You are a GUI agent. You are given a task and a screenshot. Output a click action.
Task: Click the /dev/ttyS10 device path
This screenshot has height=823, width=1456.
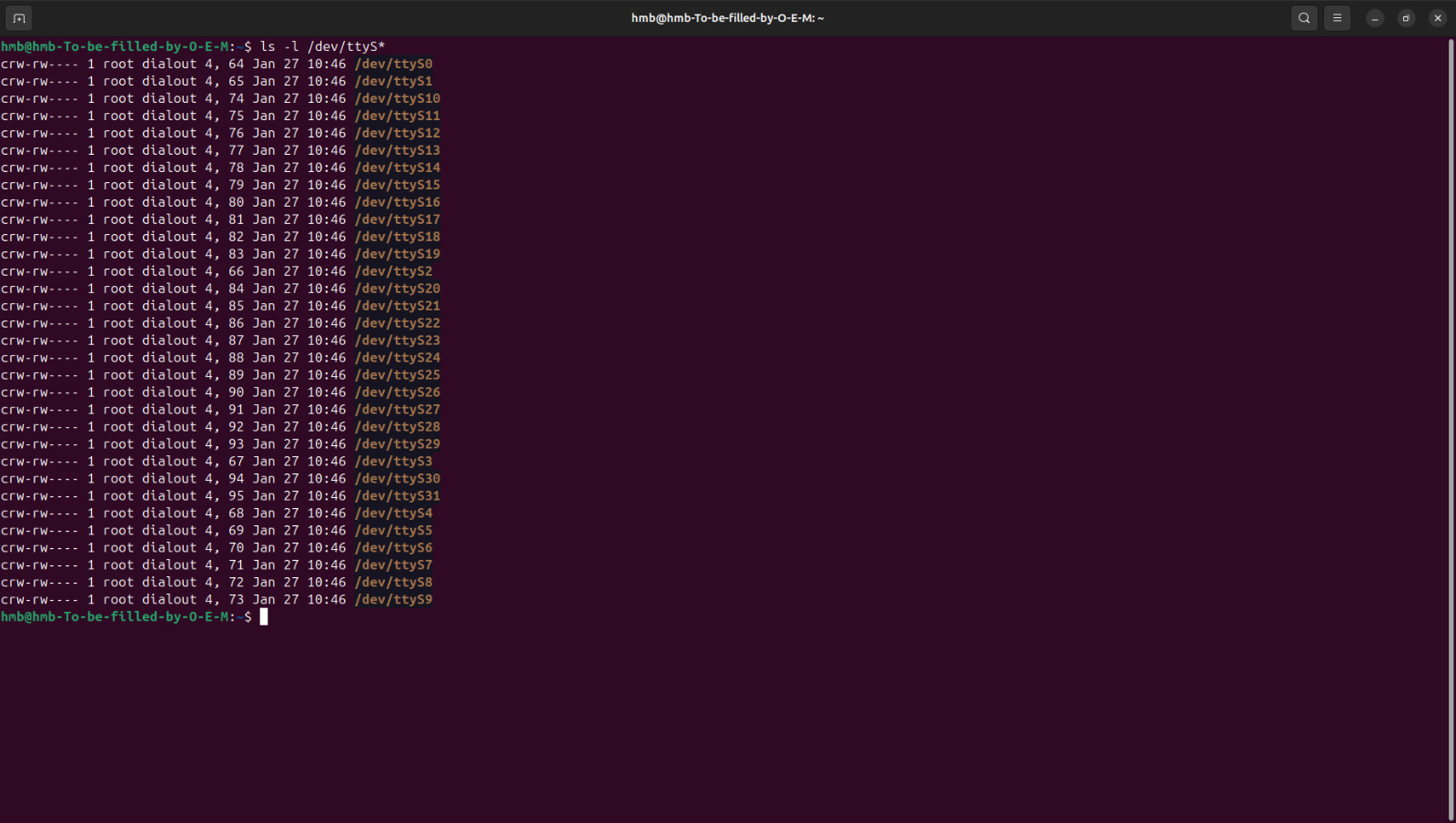pos(397,98)
